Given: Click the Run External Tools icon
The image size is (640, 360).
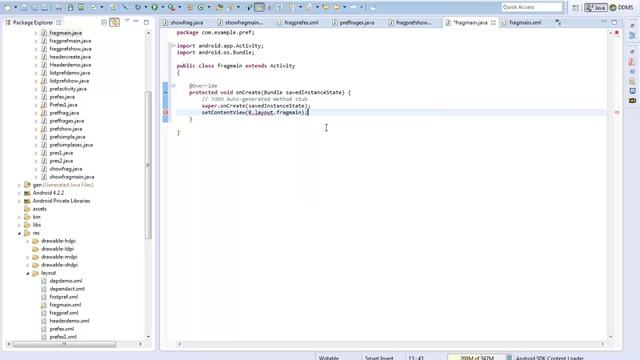Looking at the screenshot, I should (171, 7).
